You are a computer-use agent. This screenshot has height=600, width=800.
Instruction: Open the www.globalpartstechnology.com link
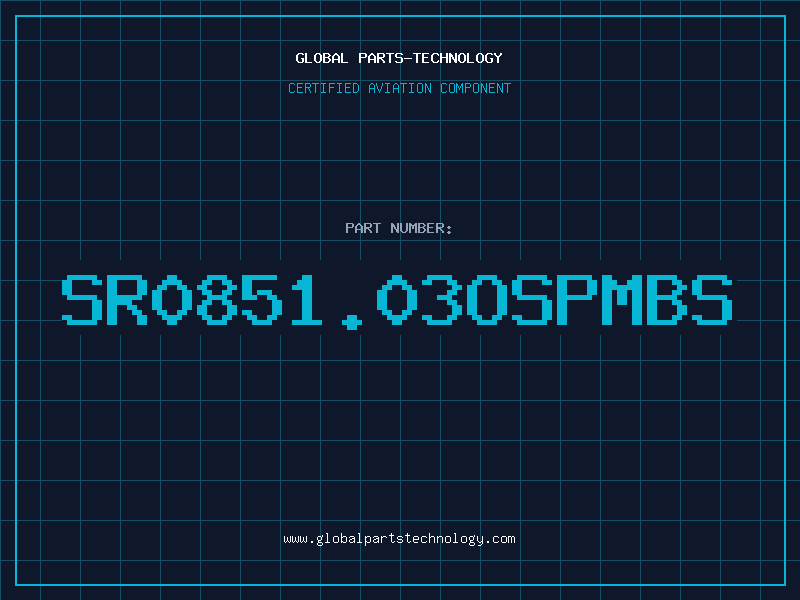click(399, 539)
